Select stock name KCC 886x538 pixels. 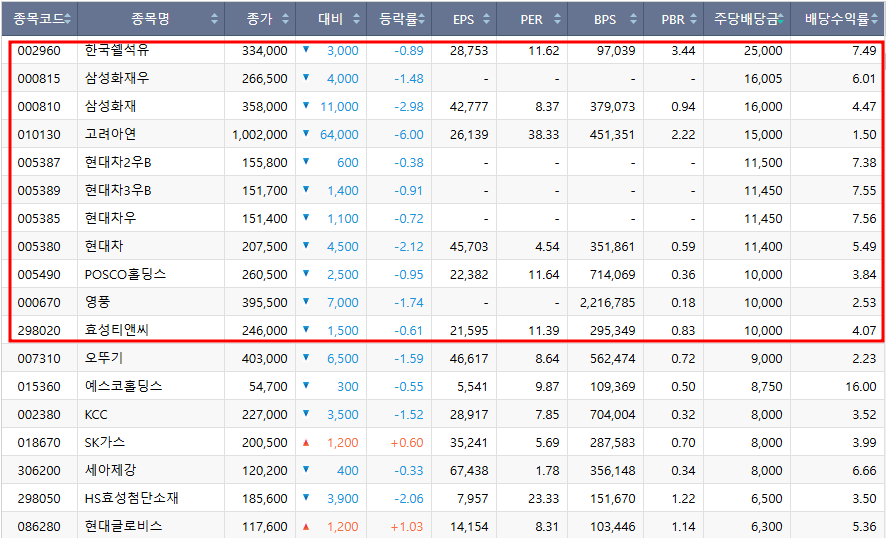pyautogui.click(x=96, y=414)
